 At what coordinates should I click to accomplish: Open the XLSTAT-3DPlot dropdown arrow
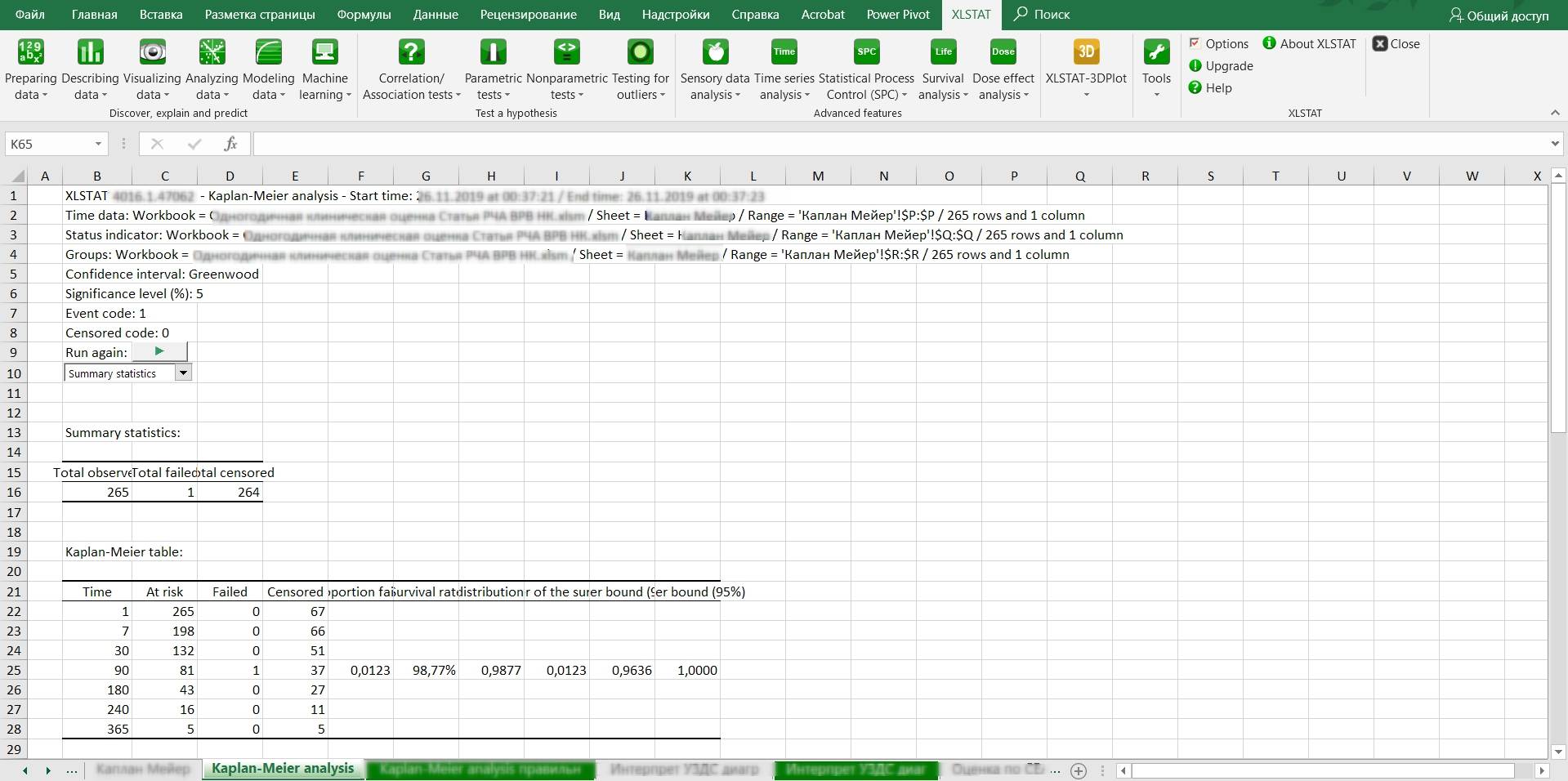click(x=1086, y=96)
